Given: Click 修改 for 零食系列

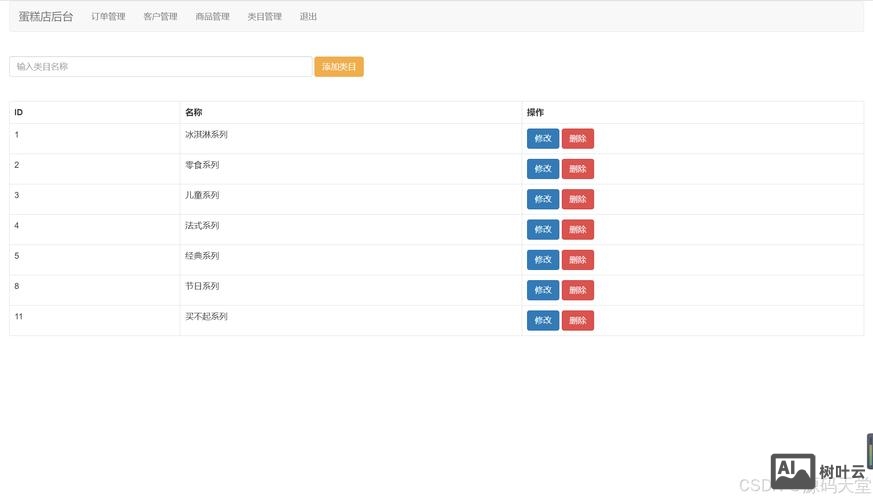Looking at the screenshot, I should point(543,169).
